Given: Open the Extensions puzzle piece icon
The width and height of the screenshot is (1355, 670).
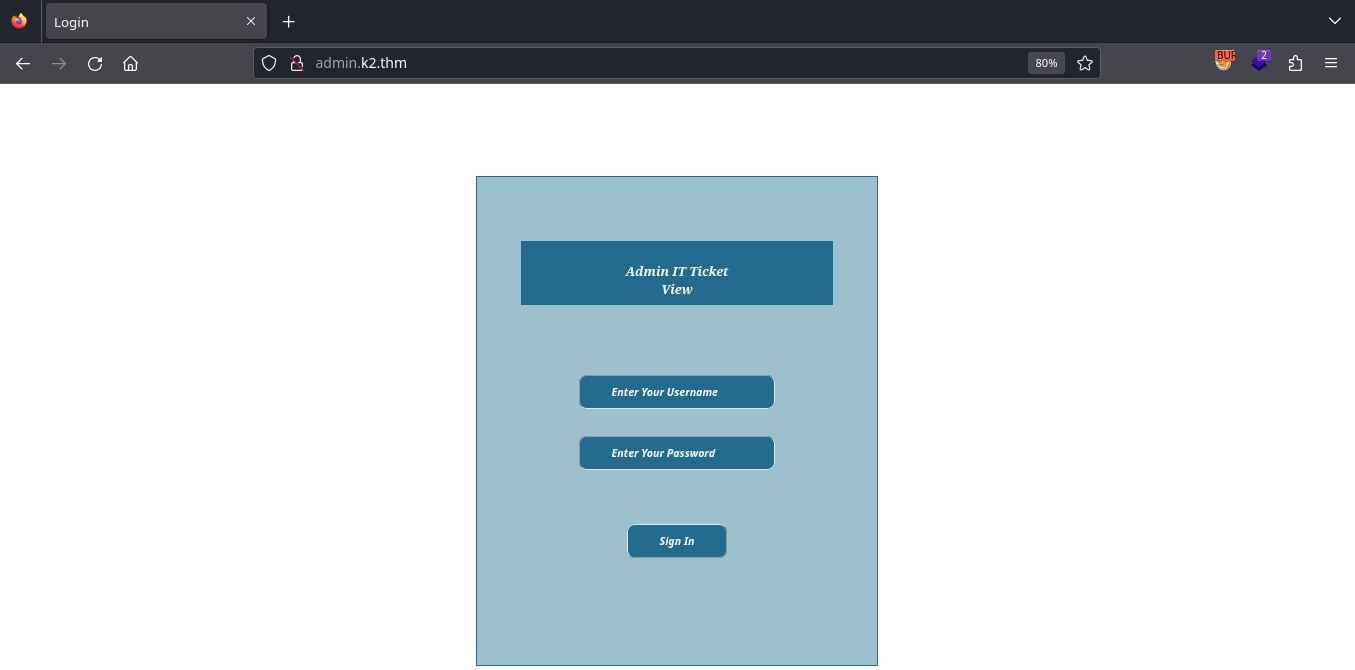Looking at the screenshot, I should 1295,63.
